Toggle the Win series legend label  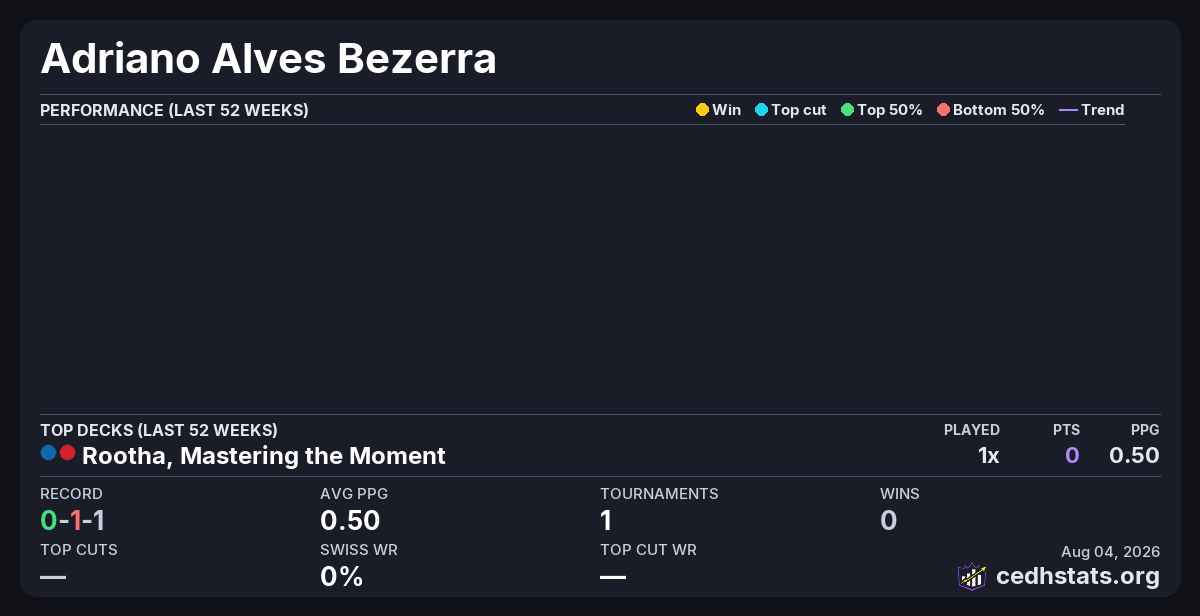(726, 110)
